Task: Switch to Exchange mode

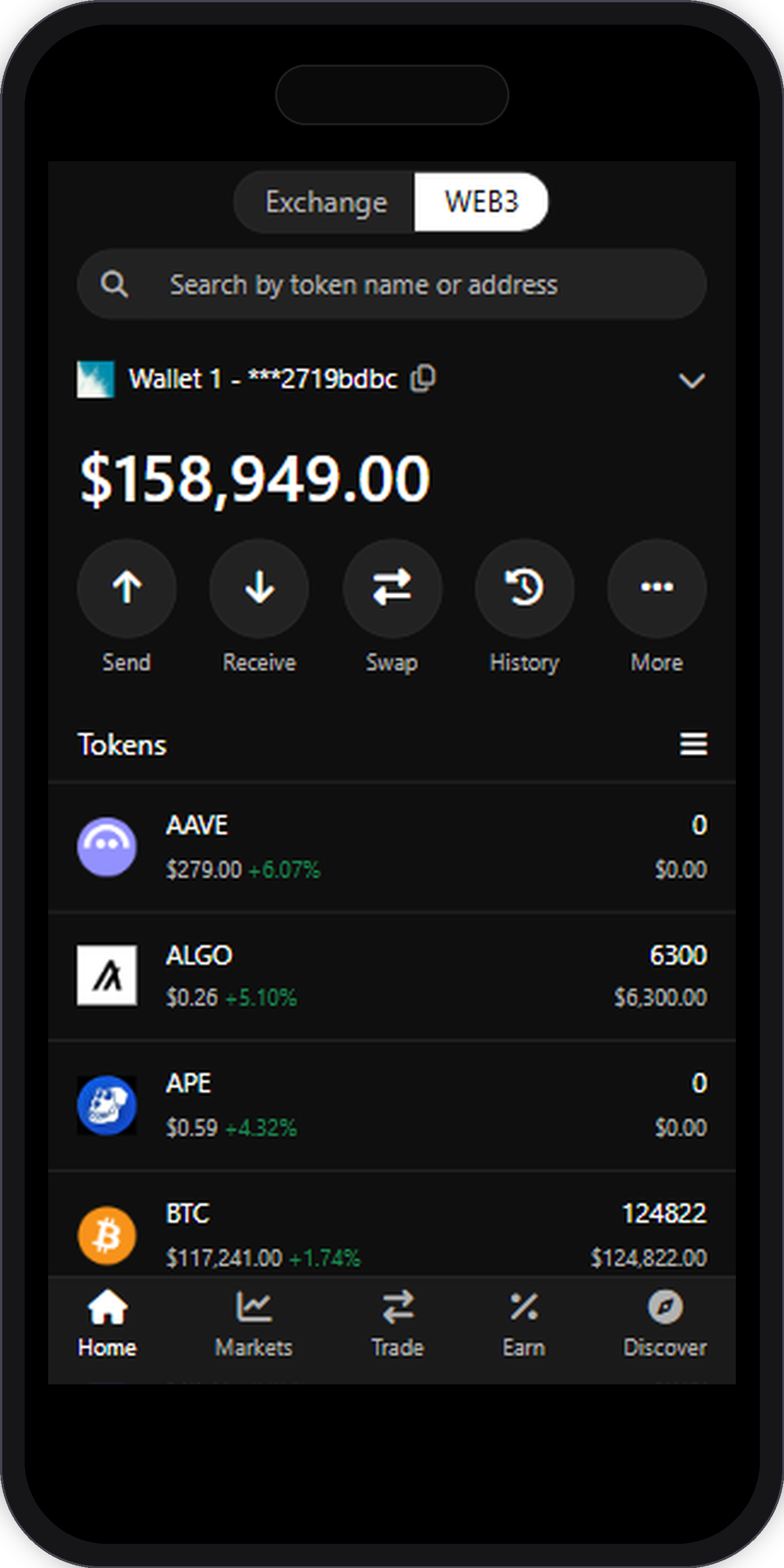Action: pyautogui.click(x=326, y=202)
